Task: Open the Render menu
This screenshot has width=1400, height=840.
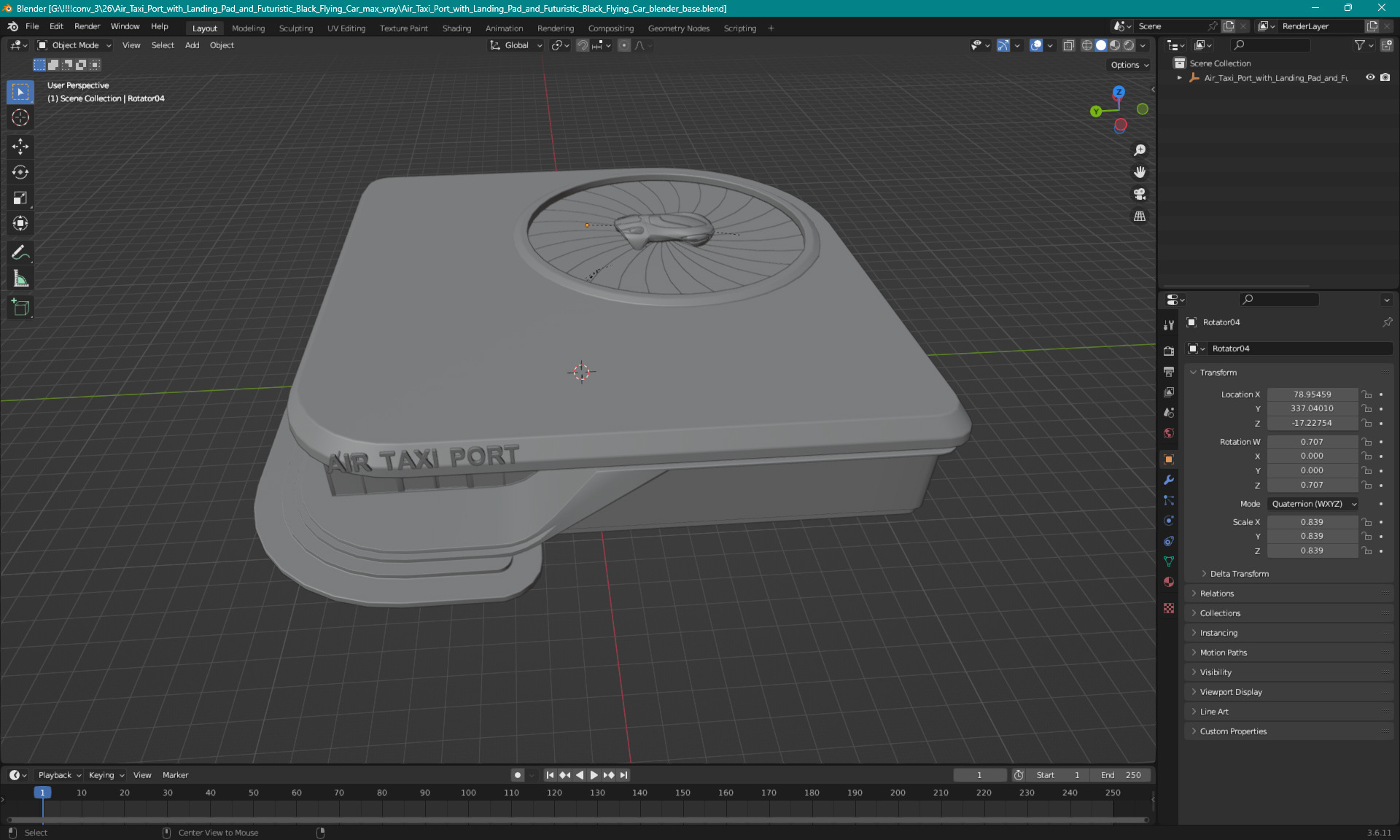Action: point(87,26)
